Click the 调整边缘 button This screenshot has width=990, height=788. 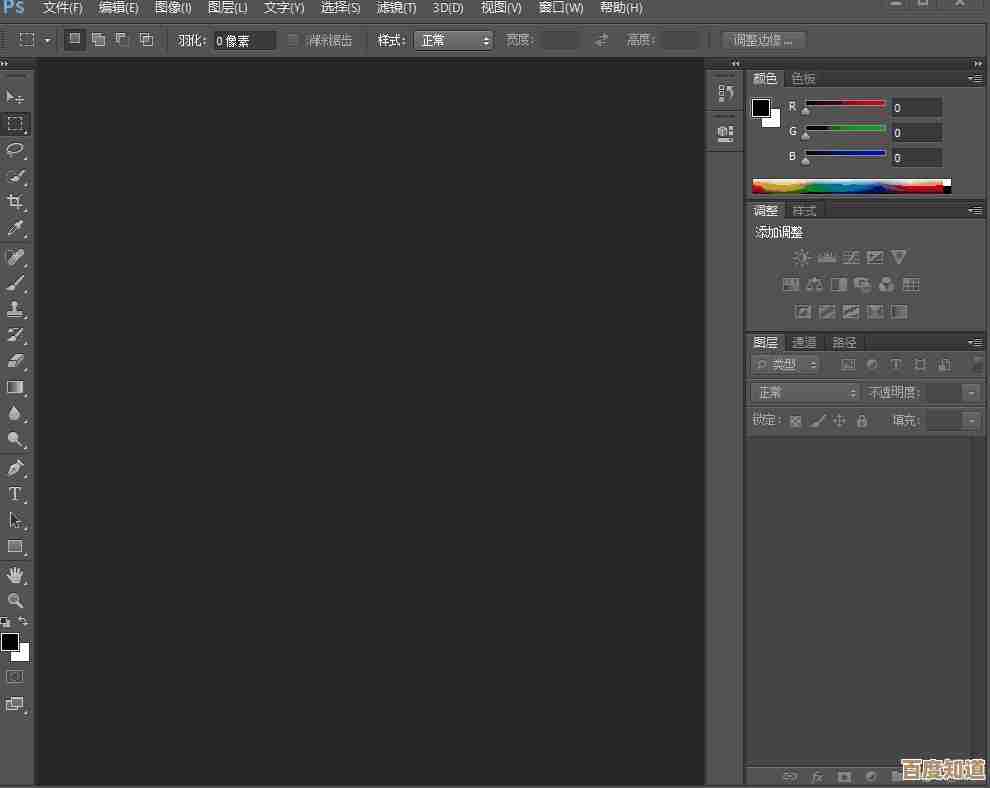[x=763, y=40]
